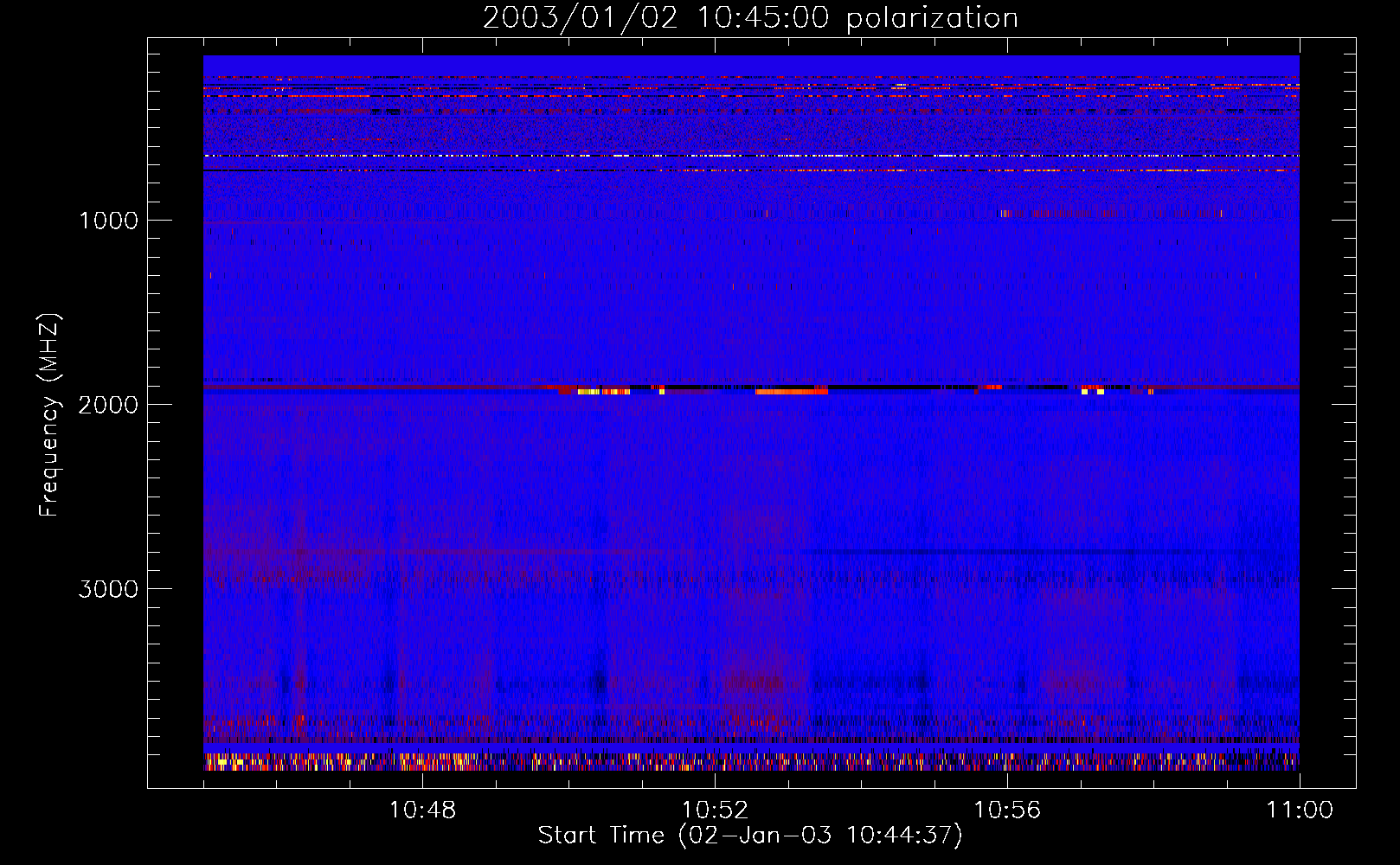The width and height of the screenshot is (1400, 865).
Task: Click the 10:52 time tick label
Action: [715, 811]
